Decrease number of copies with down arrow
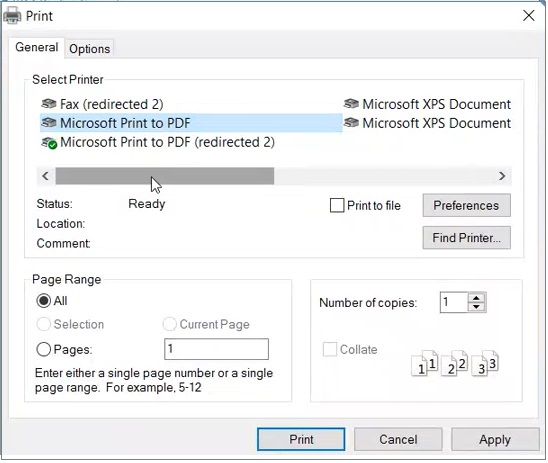The width and height of the screenshot is (548, 463). [476, 307]
